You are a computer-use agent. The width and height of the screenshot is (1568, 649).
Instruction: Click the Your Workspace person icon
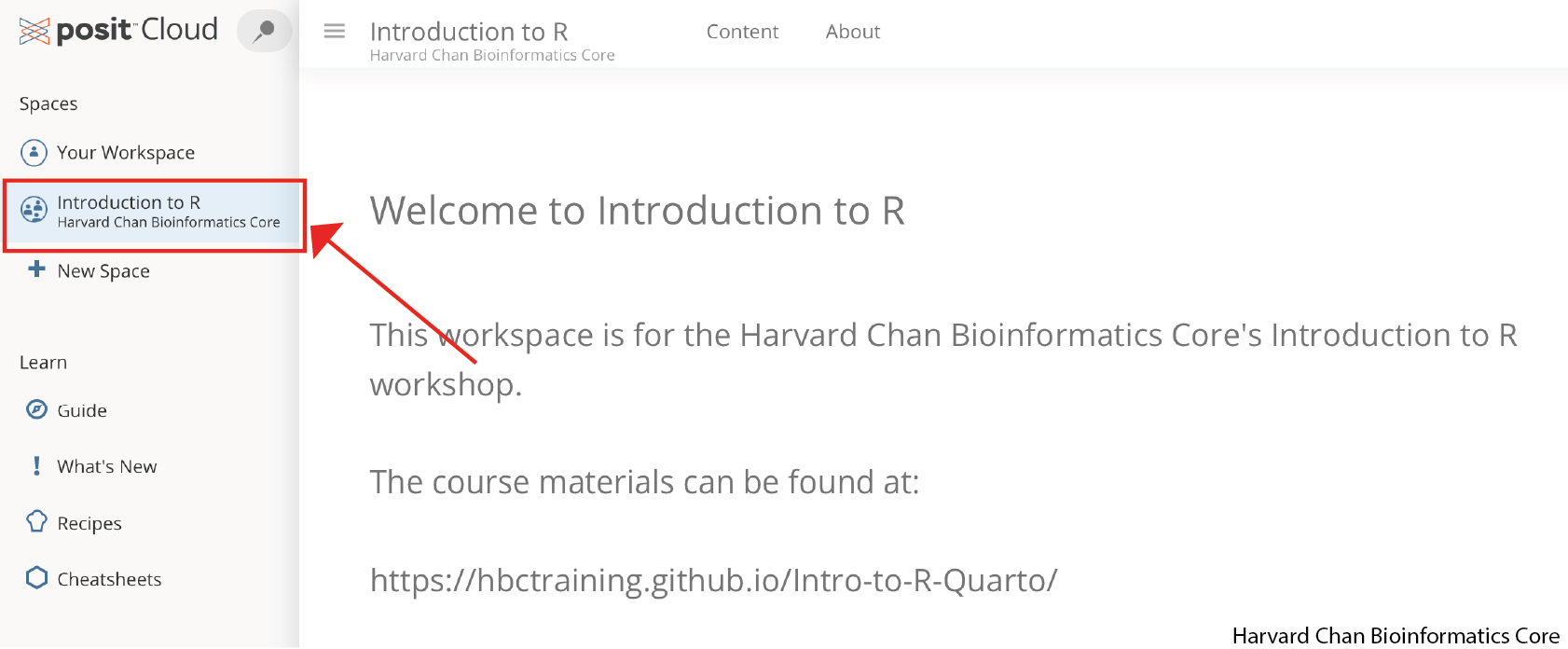tap(34, 152)
